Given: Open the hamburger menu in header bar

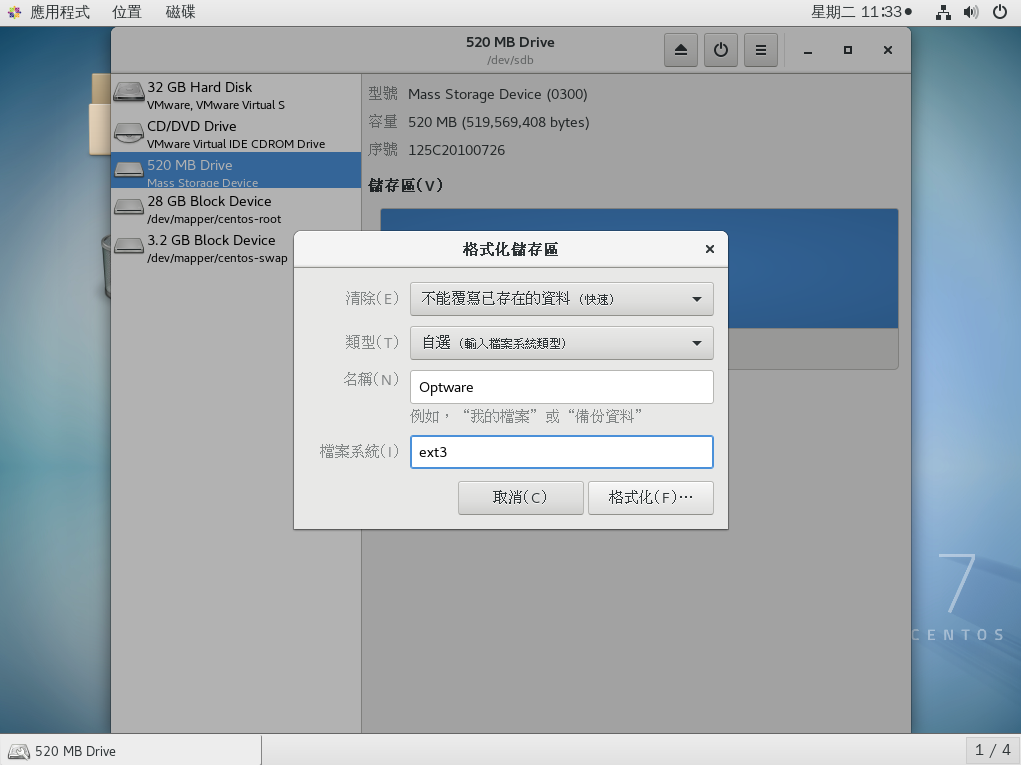Looking at the screenshot, I should pyautogui.click(x=760, y=50).
